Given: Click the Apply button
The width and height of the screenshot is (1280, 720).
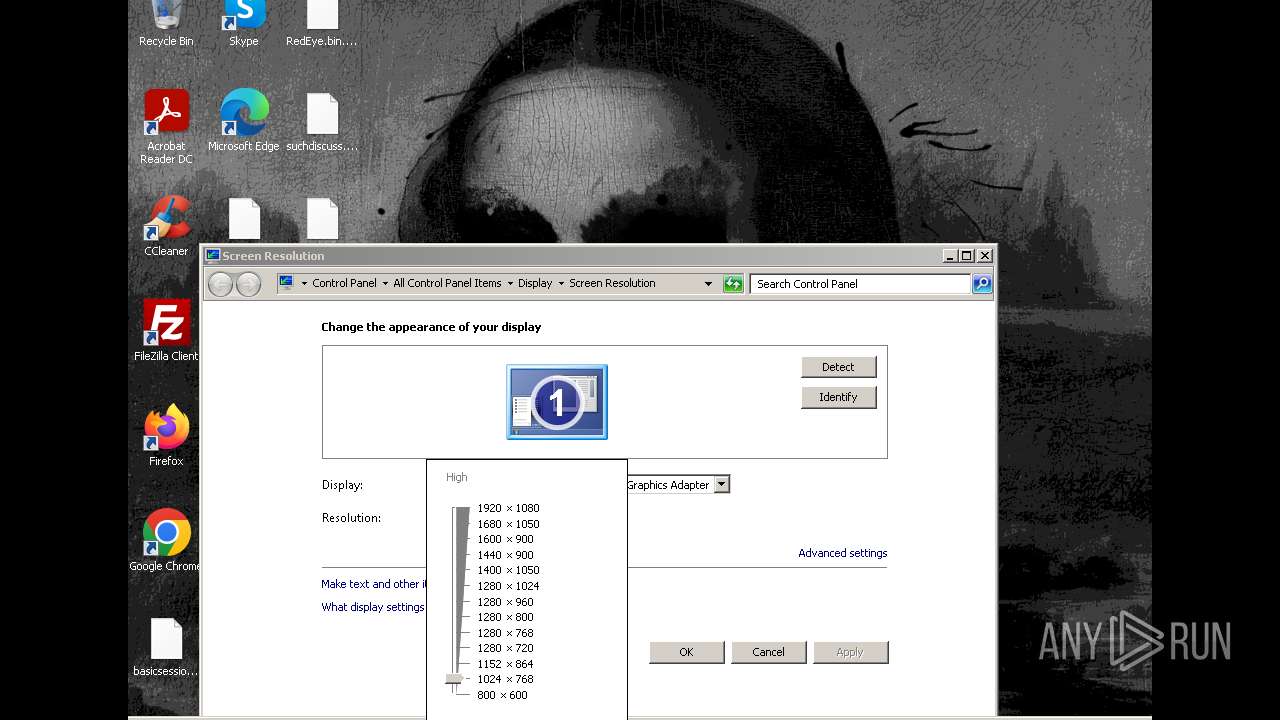Looking at the screenshot, I should tap(850, 652).
